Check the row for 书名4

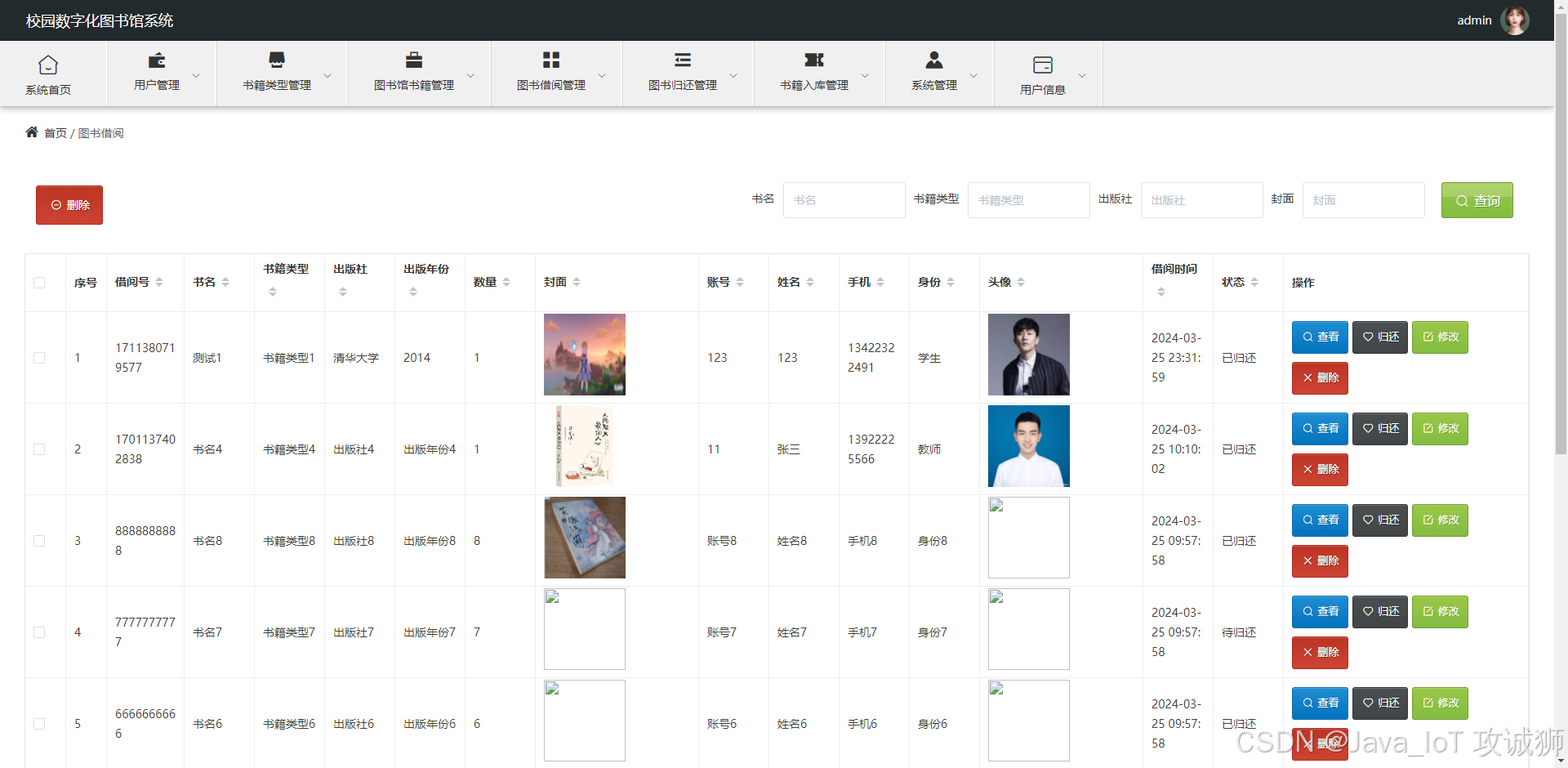39,449
